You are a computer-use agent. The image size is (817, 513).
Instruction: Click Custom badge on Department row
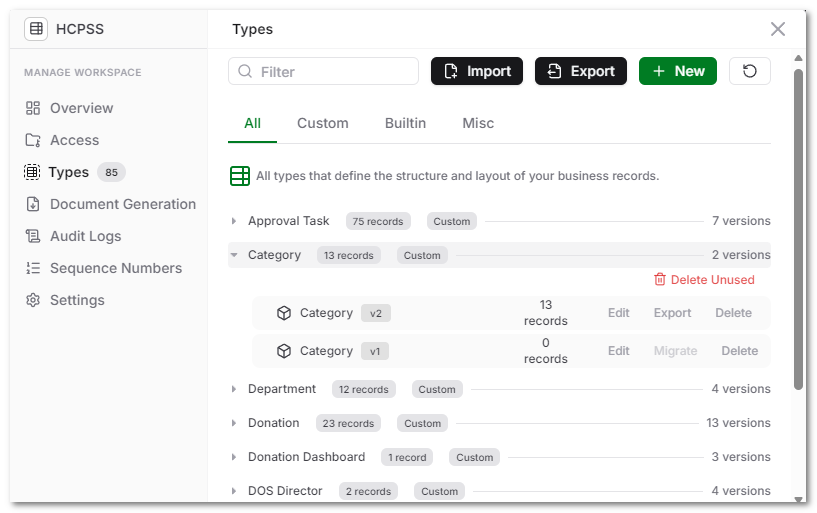click(x=437, y=389)
